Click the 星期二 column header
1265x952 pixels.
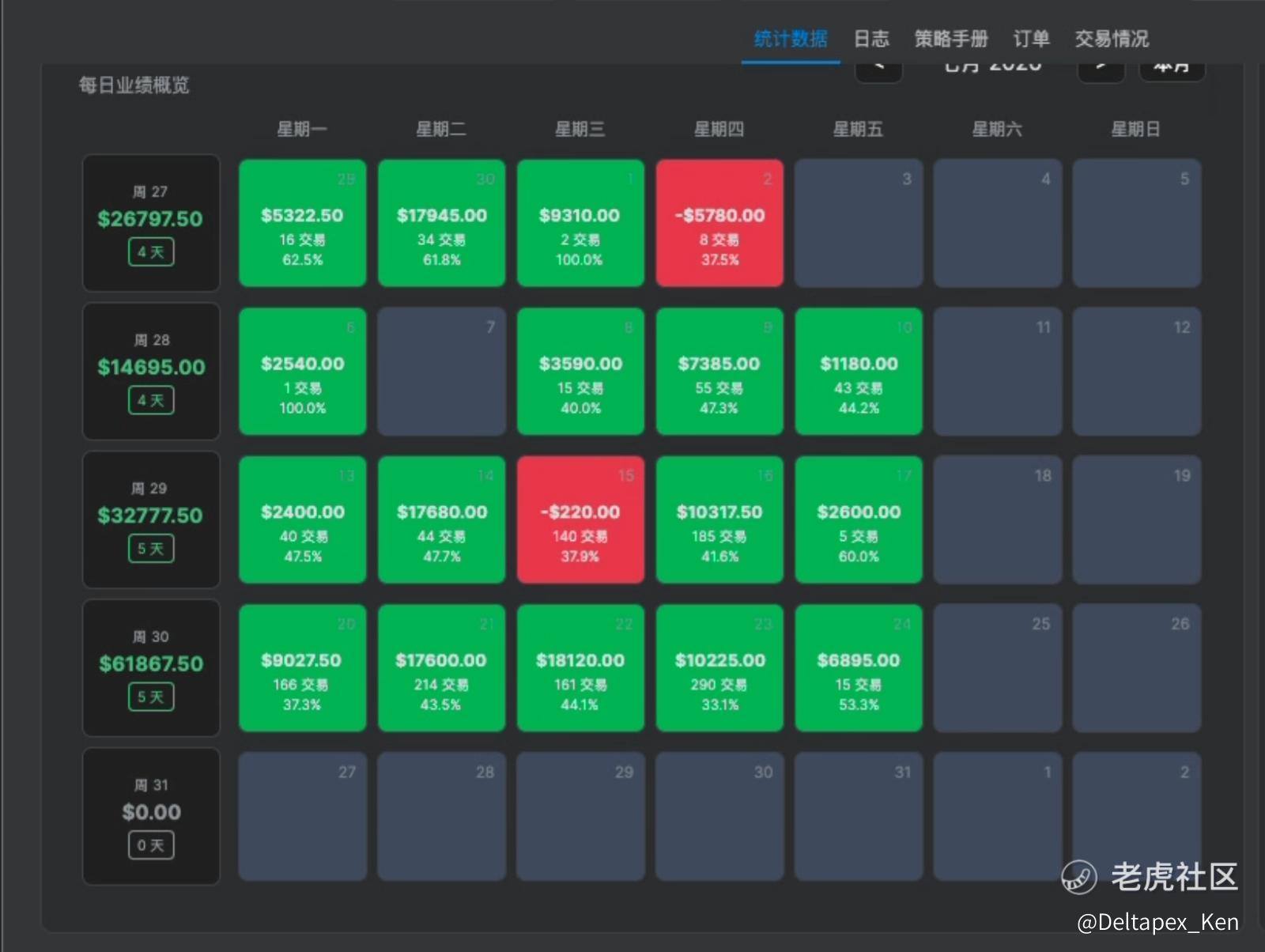pos(441,129)
